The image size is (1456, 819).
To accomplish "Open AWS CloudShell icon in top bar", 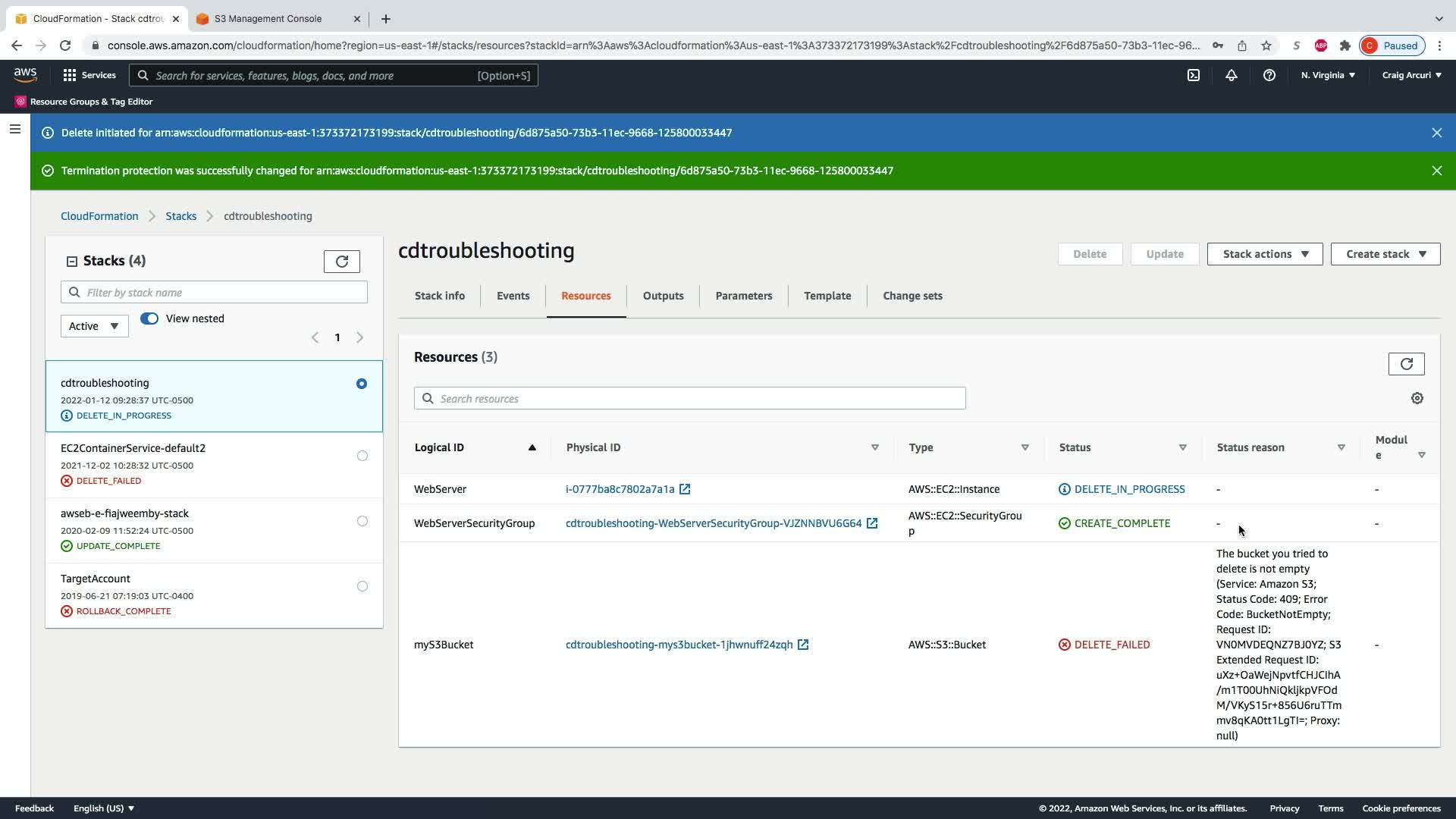I will (x=1194, y=75).
